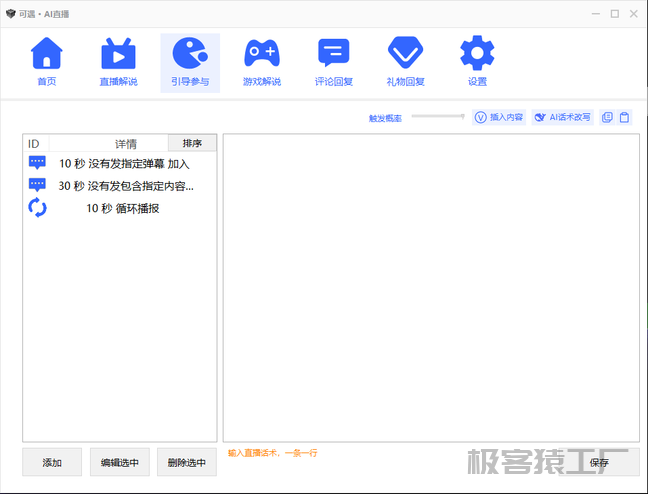648x494 pixels.
Task: Click the 插入内容 insert content button
Action: 499,117
